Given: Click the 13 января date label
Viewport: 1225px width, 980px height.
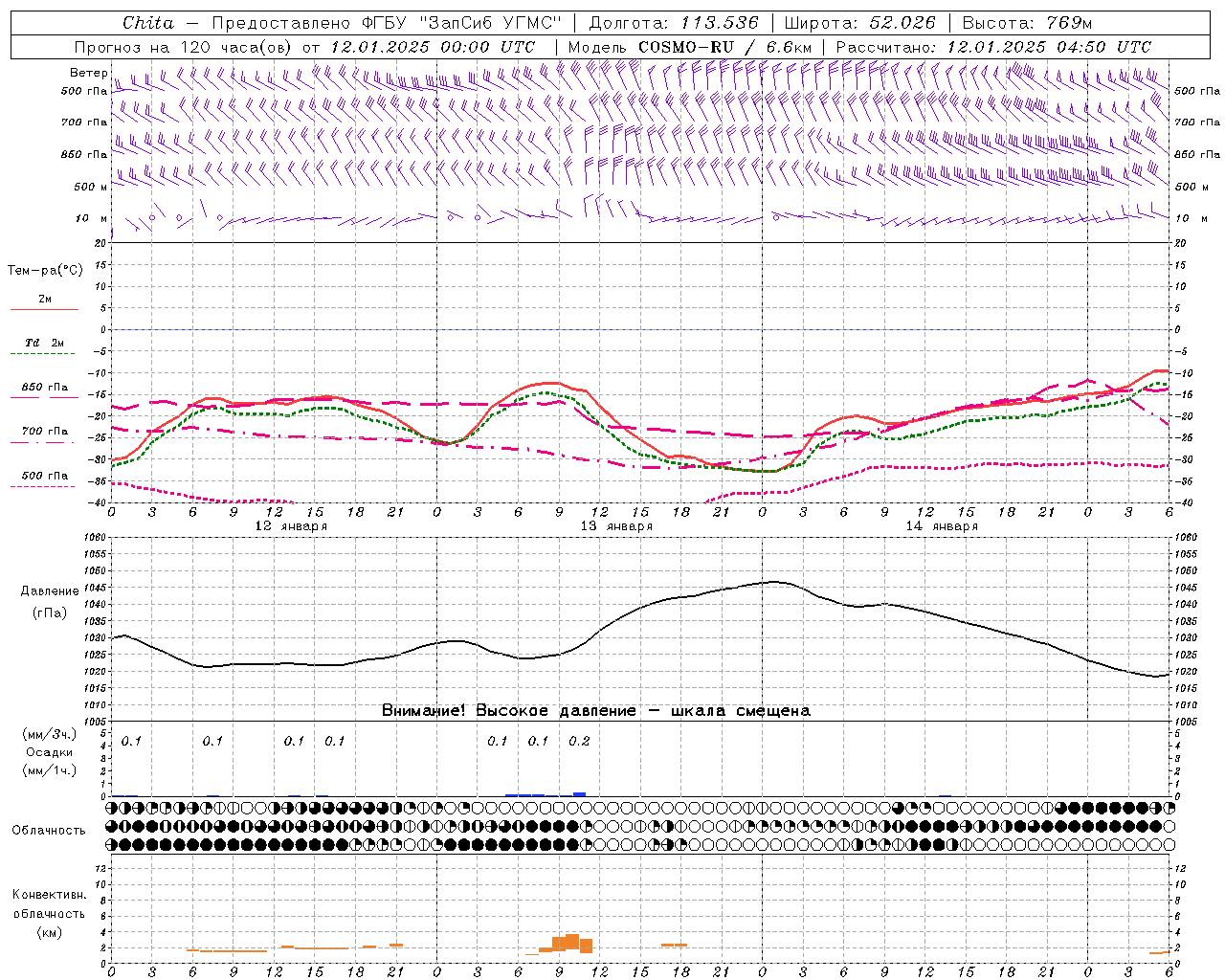Looking at the screenshot, I should click(x=616, y=526).
